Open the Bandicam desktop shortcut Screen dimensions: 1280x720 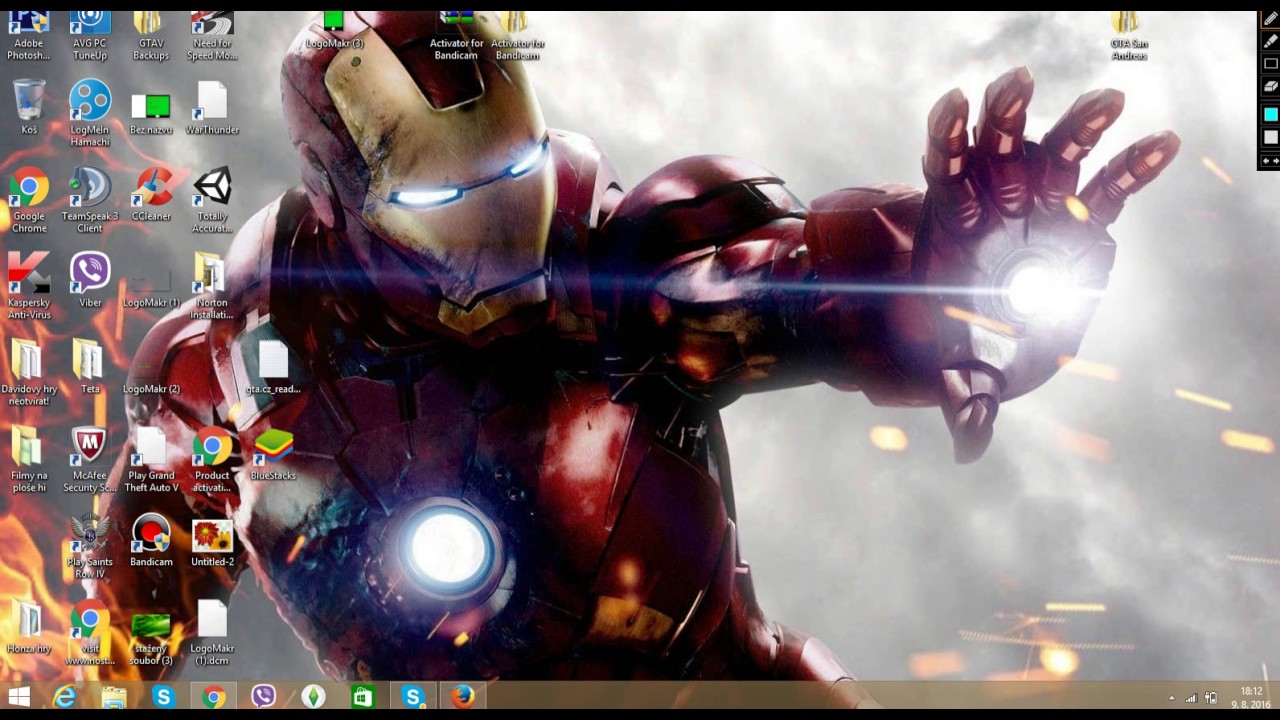pyautogui.click(x=151, y=541)
